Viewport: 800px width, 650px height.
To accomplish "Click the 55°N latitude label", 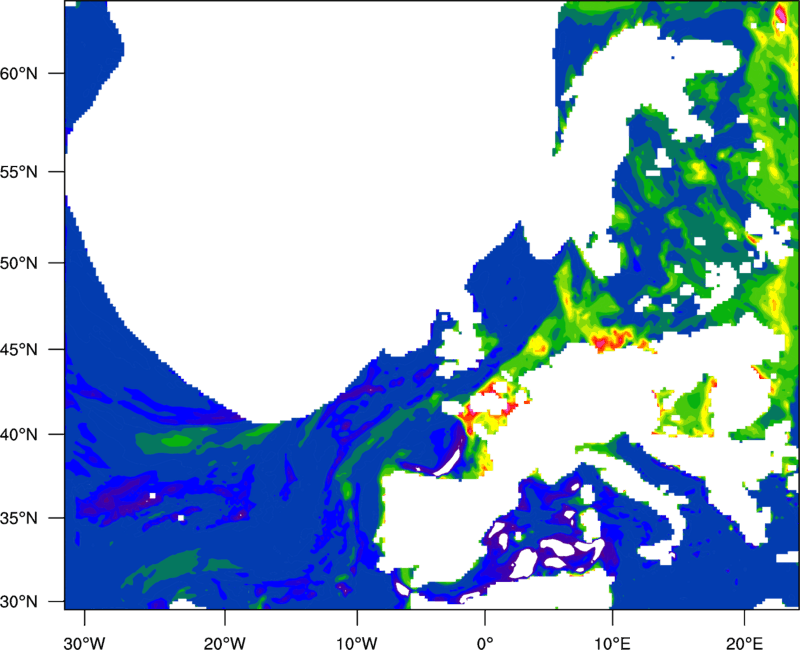I will 19,172.
